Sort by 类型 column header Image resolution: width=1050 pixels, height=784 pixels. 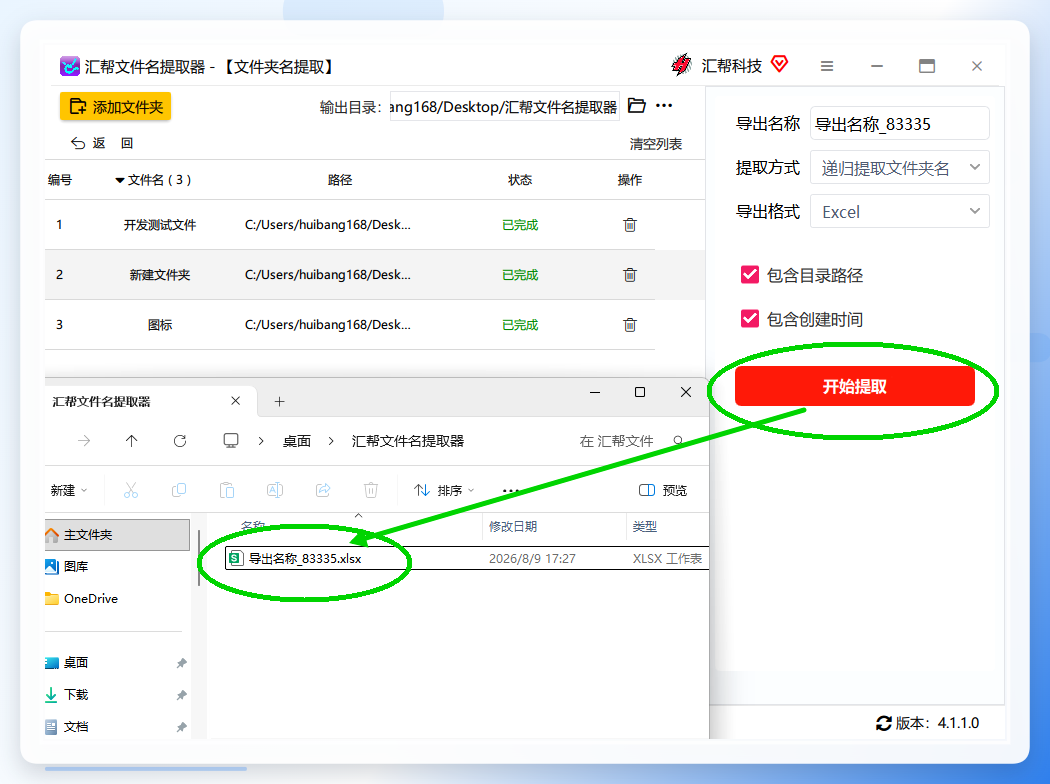(645, 526)
